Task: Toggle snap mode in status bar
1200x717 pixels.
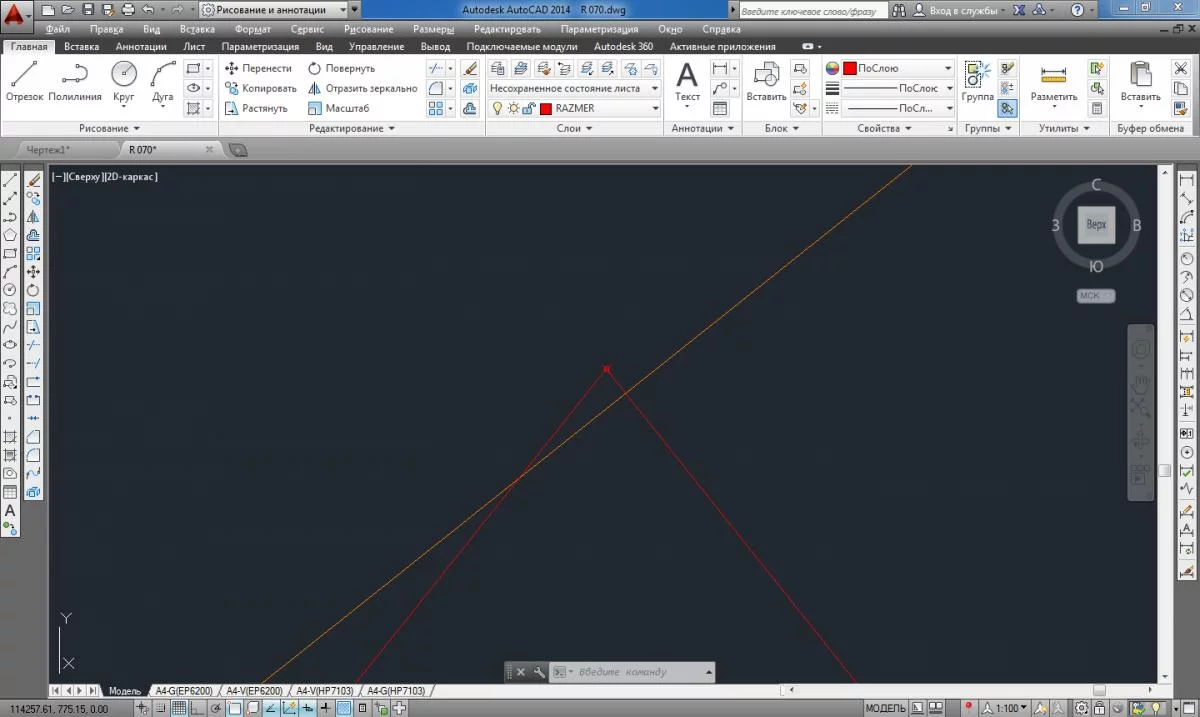Action: [162, 708]
